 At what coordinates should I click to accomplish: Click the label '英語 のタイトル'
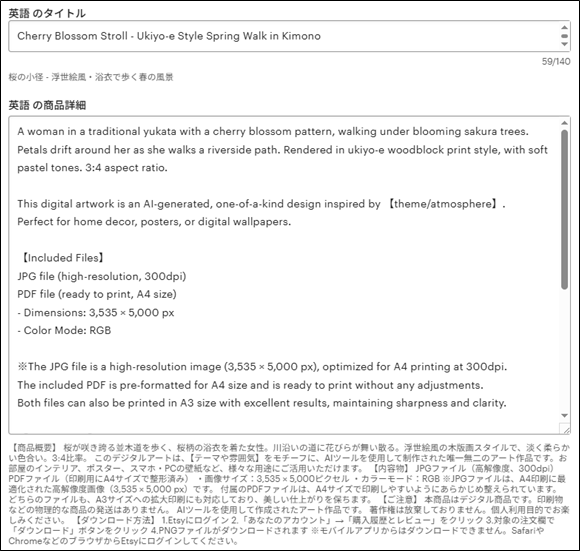(x=47, y=14)
